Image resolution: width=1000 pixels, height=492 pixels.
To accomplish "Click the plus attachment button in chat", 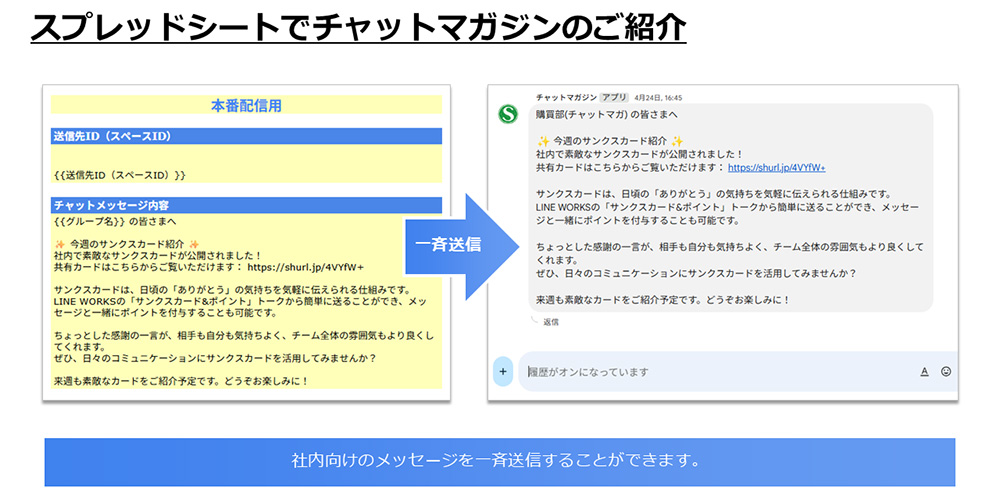I will pyautogui.click(x=503, y=371).
